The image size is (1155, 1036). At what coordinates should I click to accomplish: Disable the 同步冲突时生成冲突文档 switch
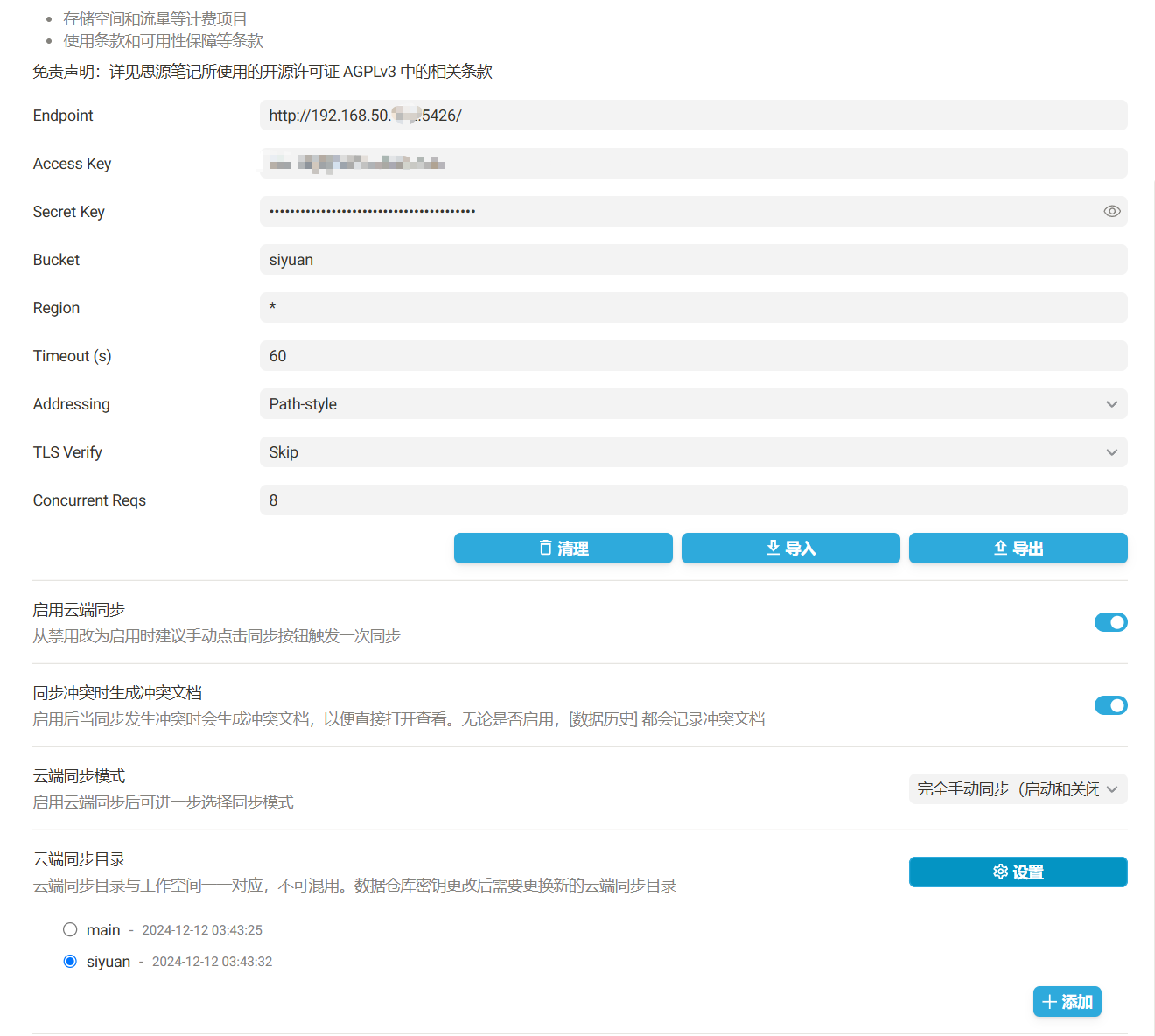coord(1111,705)
